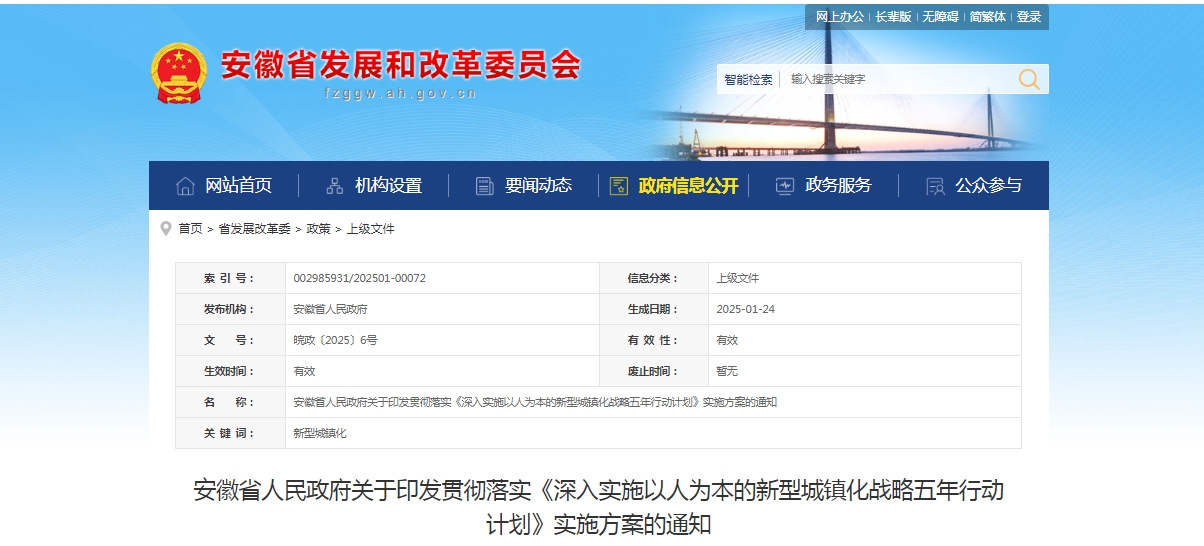
Task: Switch to 长辈版 elder mode
Action: click(893, 17)
